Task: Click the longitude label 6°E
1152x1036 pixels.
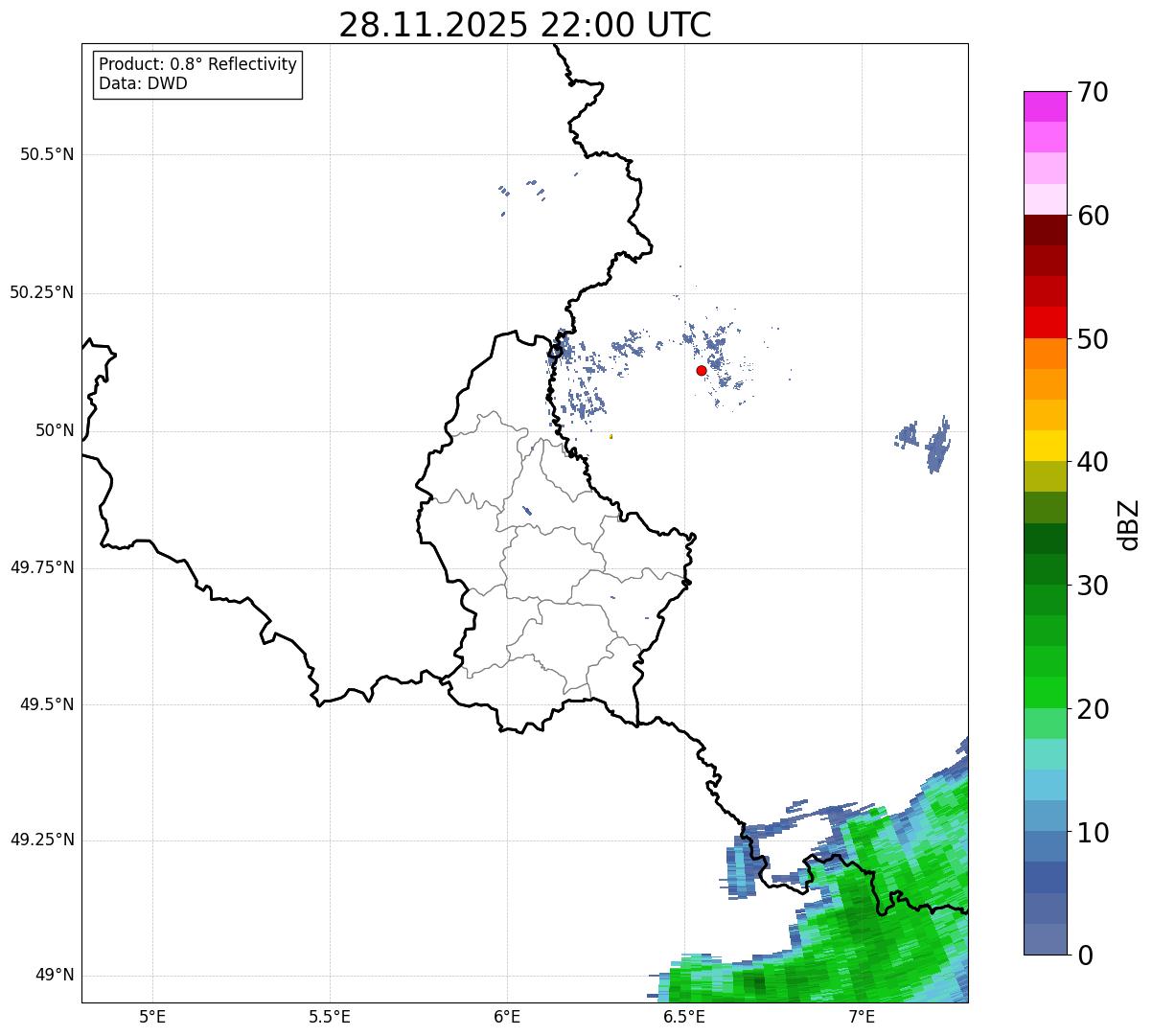Action: (x=507, y=1016)
